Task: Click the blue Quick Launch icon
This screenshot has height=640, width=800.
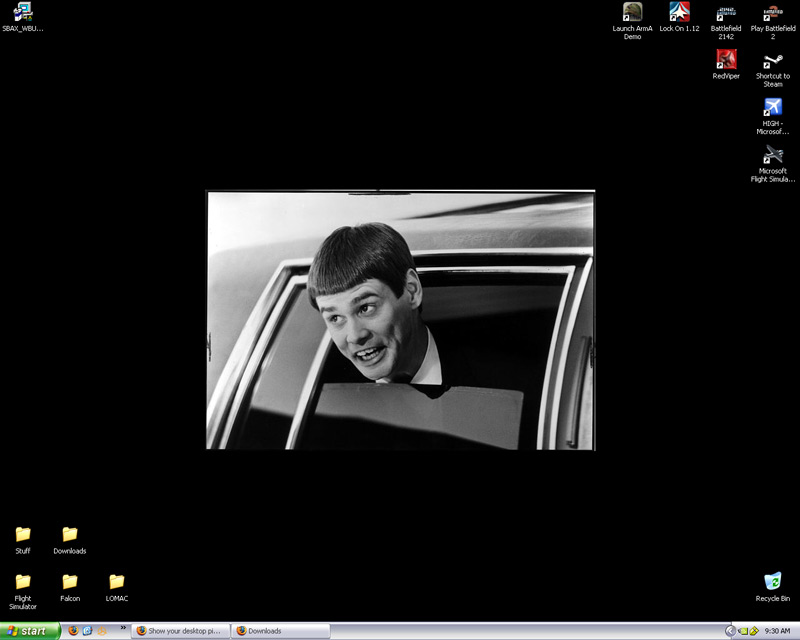Action: [87, 631]
